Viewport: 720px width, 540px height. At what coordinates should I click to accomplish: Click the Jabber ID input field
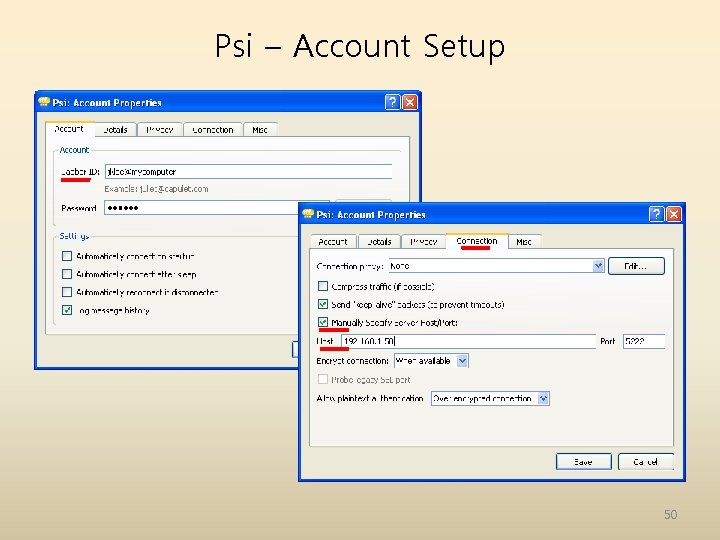tap(248, 171)
